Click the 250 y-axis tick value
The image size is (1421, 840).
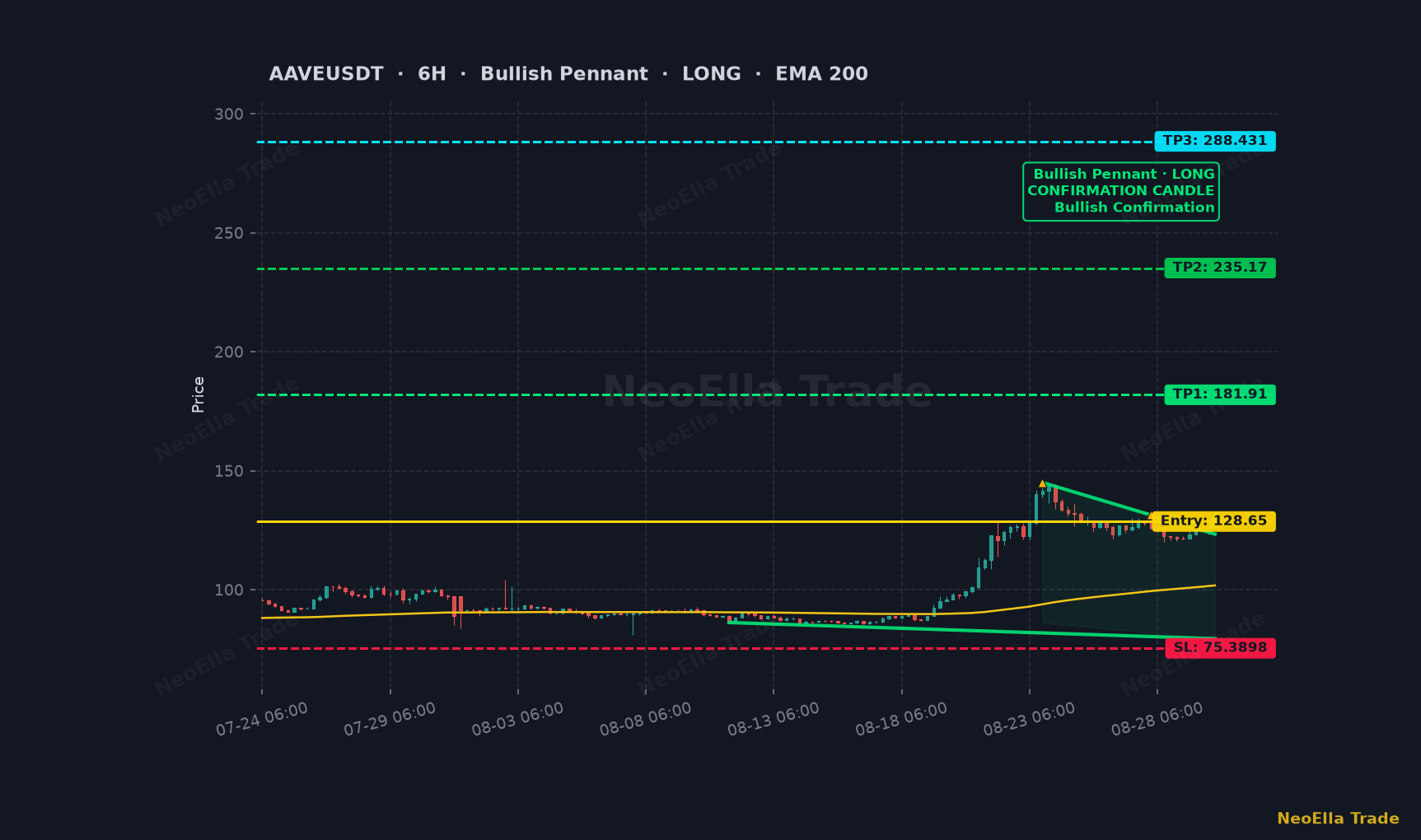(x=229, y=234)
